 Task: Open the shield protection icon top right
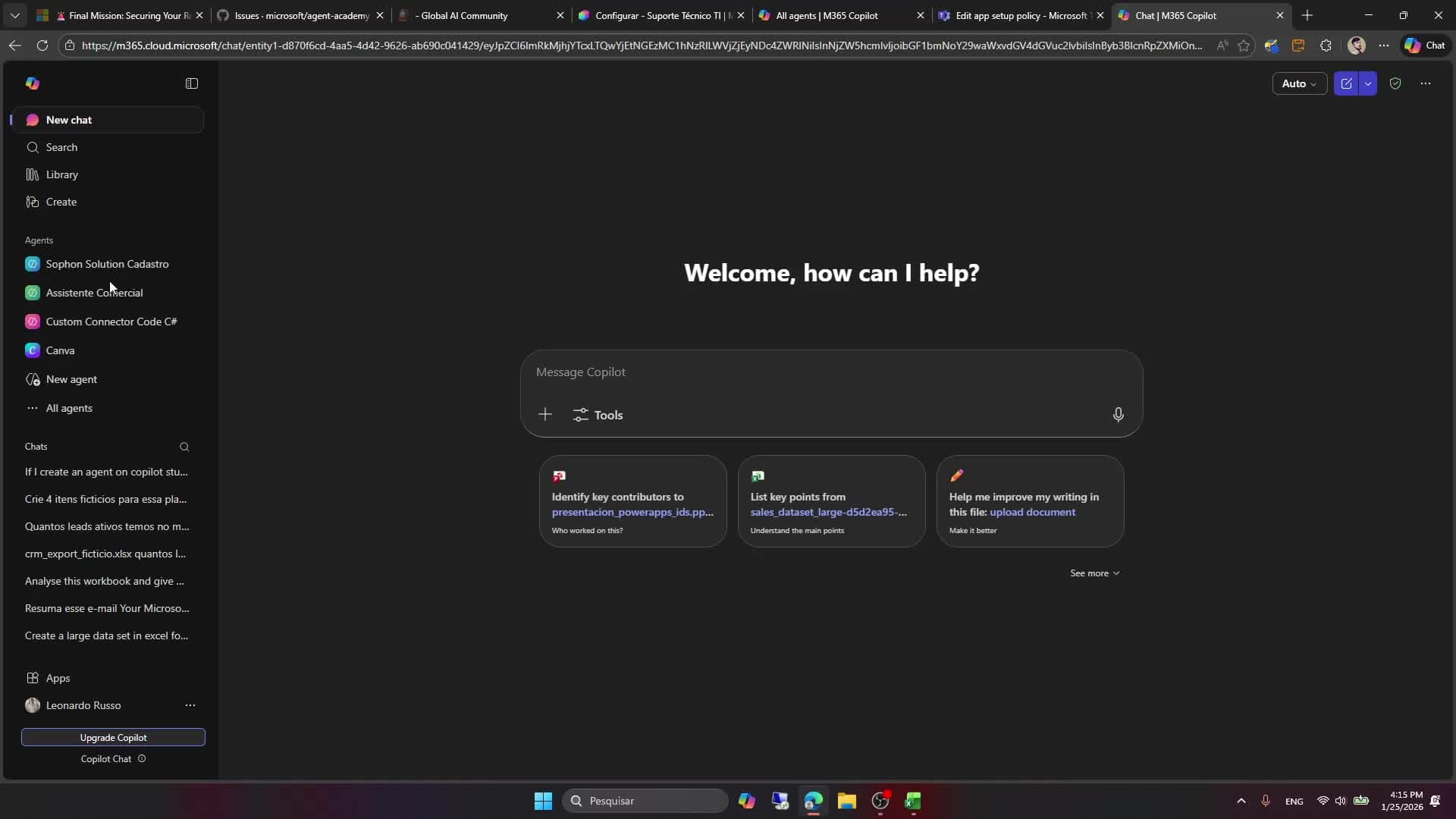coord(1395,83)
